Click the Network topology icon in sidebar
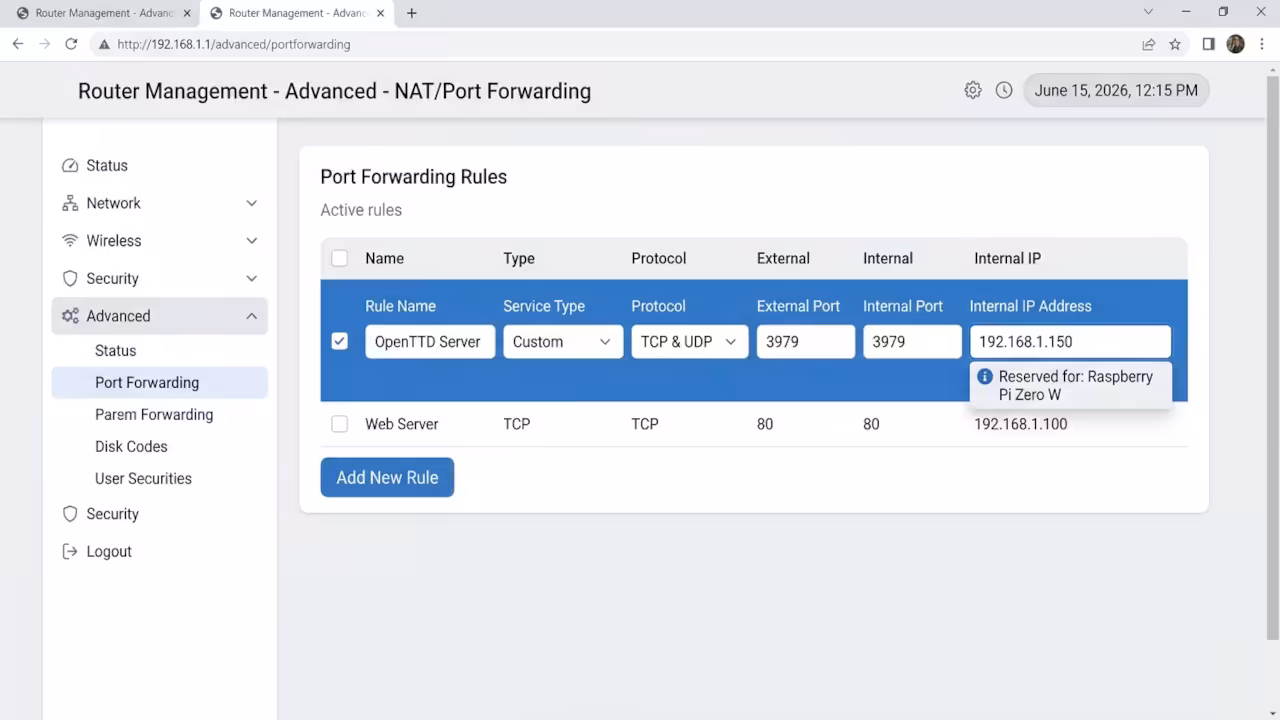This screenshot has height=720, width=1280. click(70, 203)
